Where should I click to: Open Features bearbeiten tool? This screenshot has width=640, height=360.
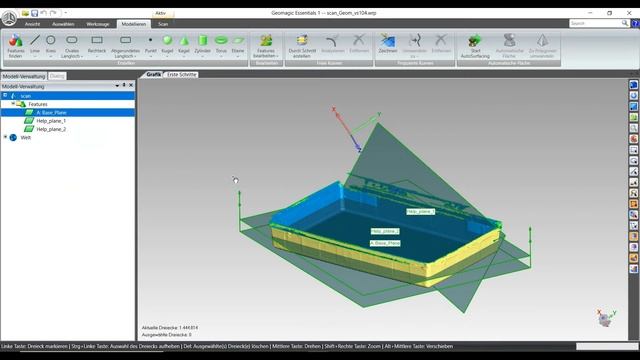(266, 46)
